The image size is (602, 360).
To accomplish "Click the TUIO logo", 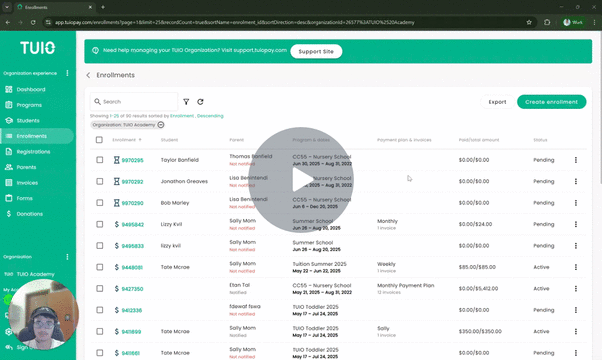I will [38, 48].
